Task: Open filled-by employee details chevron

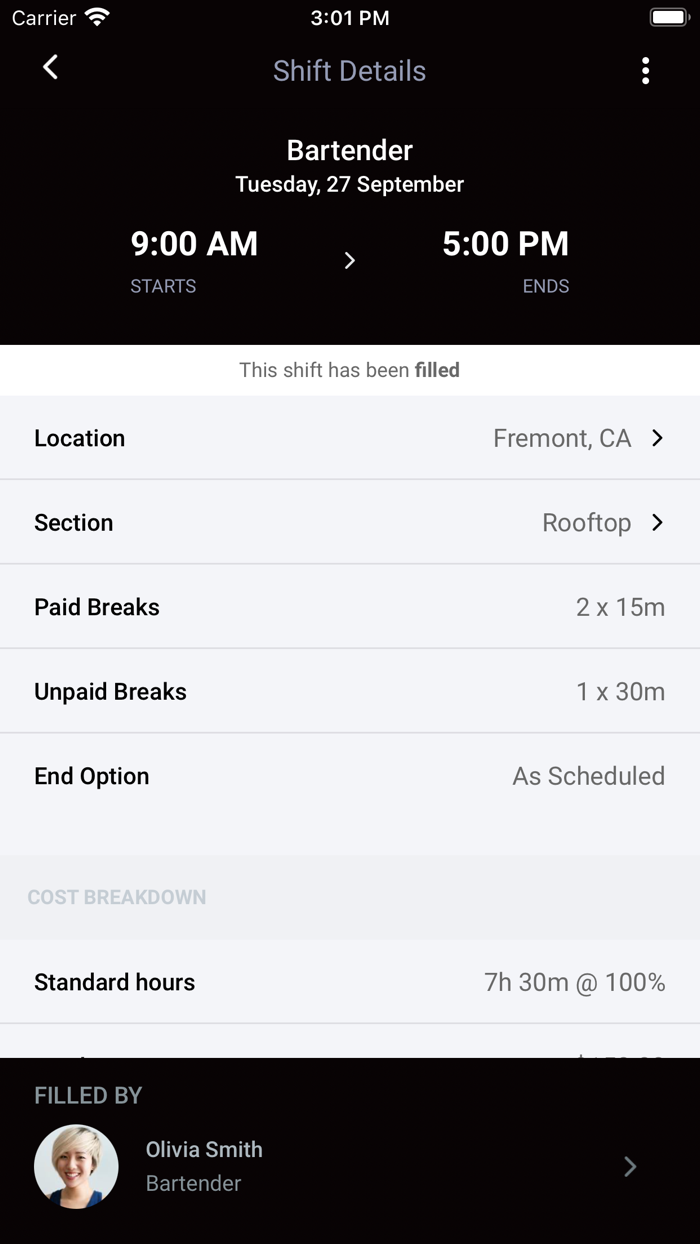Action: [630, 1167]
